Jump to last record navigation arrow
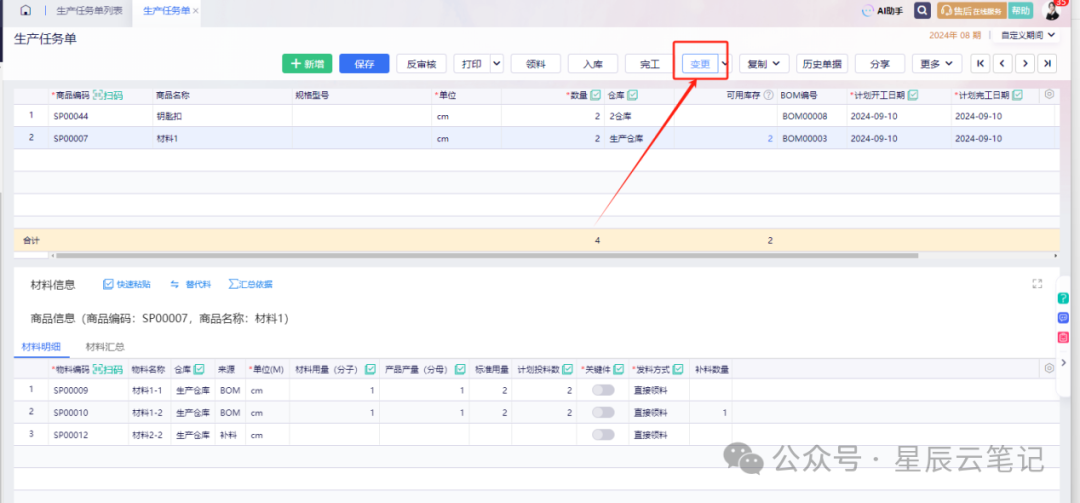This screenshot has width=1080, height=503. coord(1047,63)
